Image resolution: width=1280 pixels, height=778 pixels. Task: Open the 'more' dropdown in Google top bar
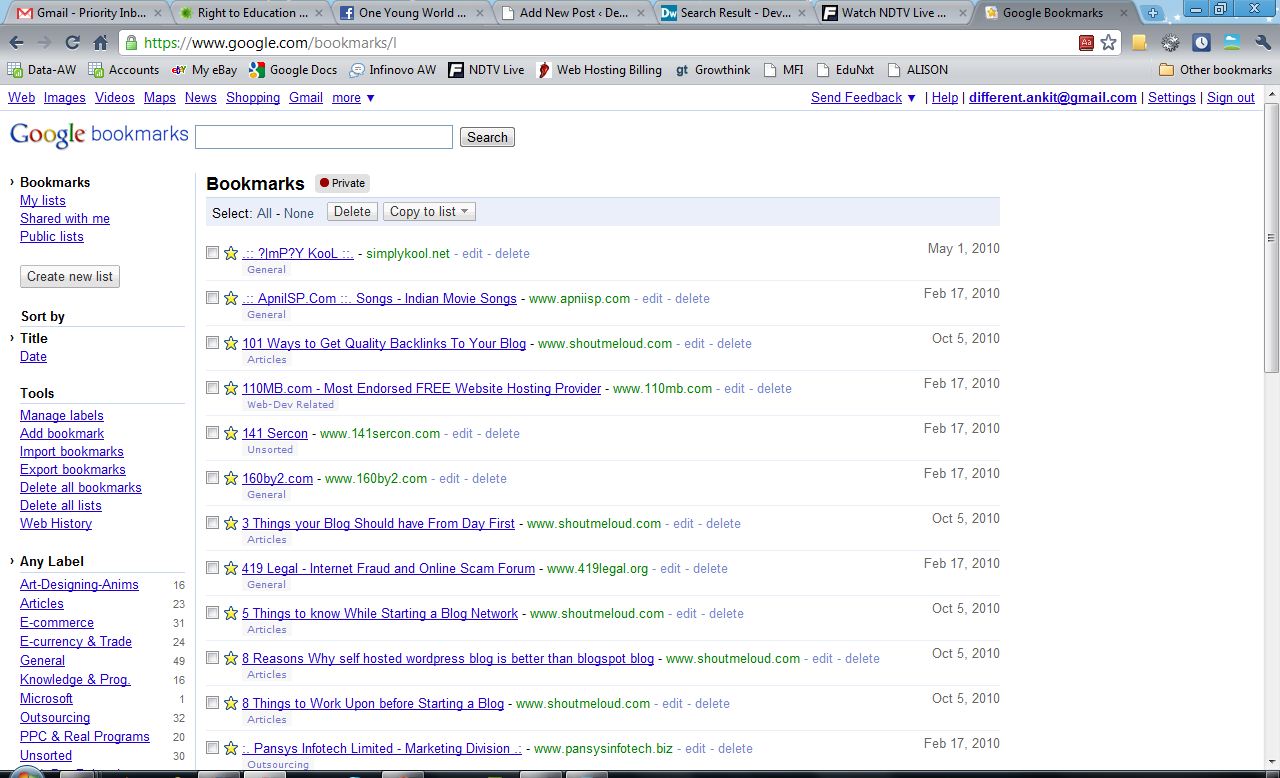(353, 98)
